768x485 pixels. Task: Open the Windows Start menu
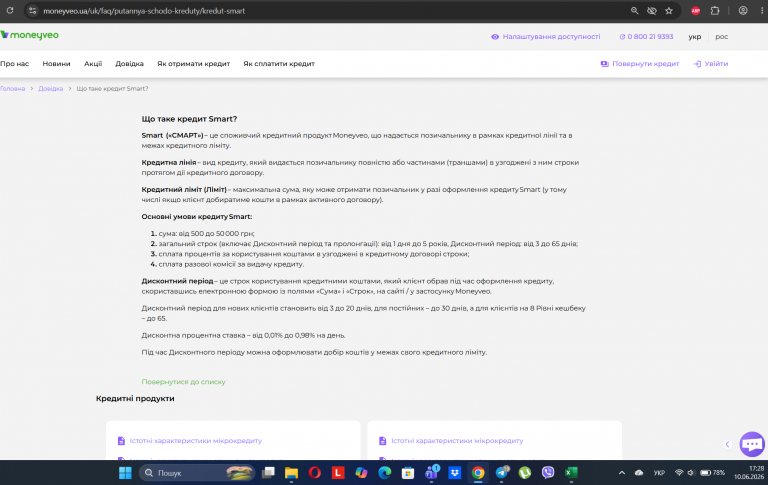(x=125, y=473)
